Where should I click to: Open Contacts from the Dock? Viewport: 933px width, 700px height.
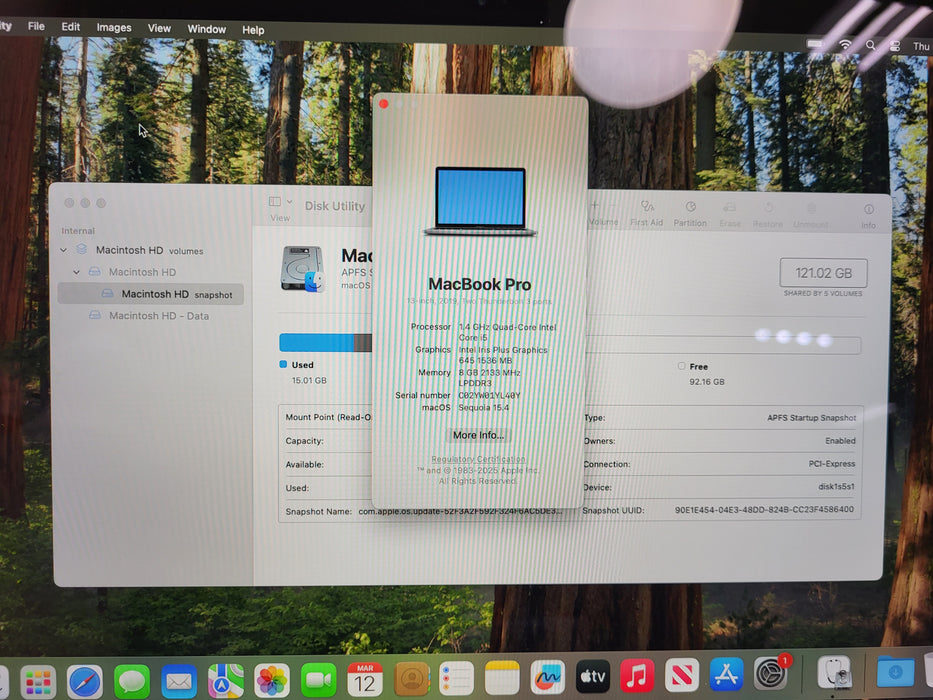pos(411,679)
